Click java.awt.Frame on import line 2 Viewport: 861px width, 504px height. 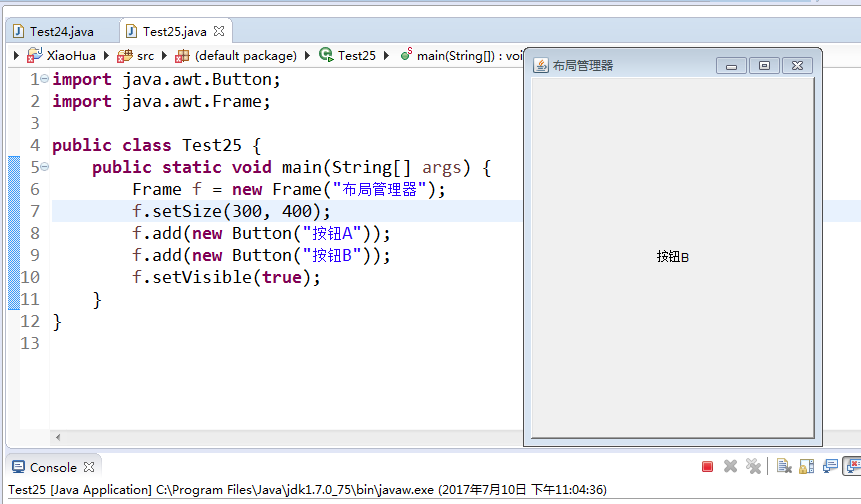pyautogui.click(x=192, y=102)
